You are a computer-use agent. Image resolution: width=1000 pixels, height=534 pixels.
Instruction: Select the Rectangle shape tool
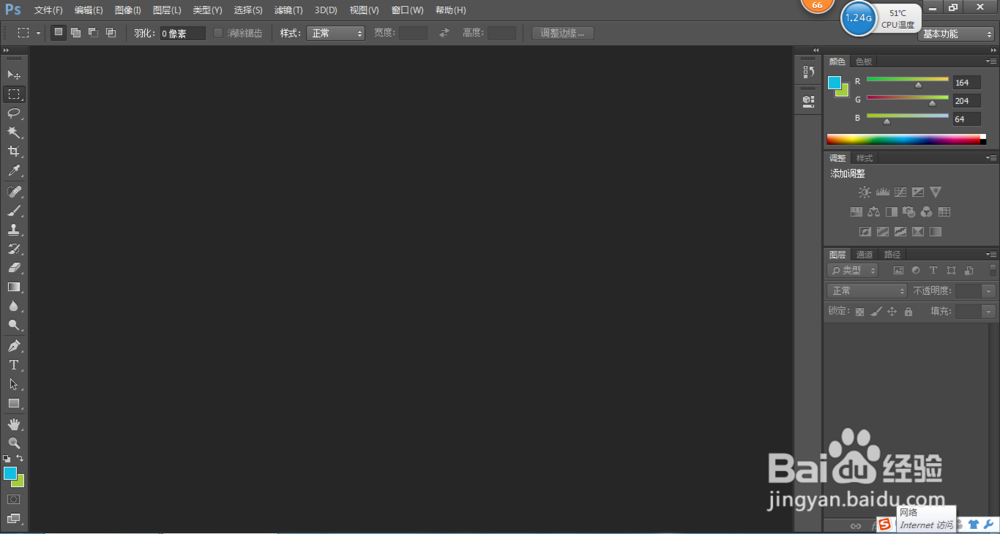point(14,403)
